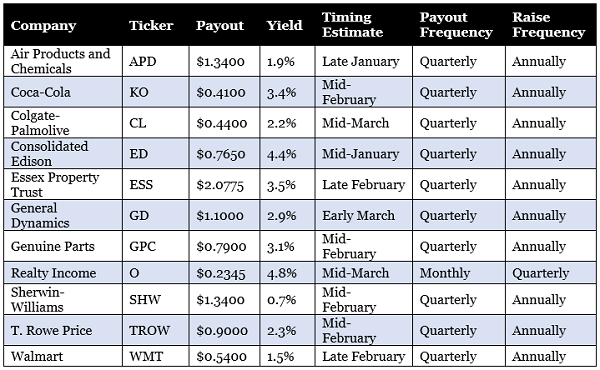Click the Company column header
This screenshot has height=370, width=600.
[43, 26]
